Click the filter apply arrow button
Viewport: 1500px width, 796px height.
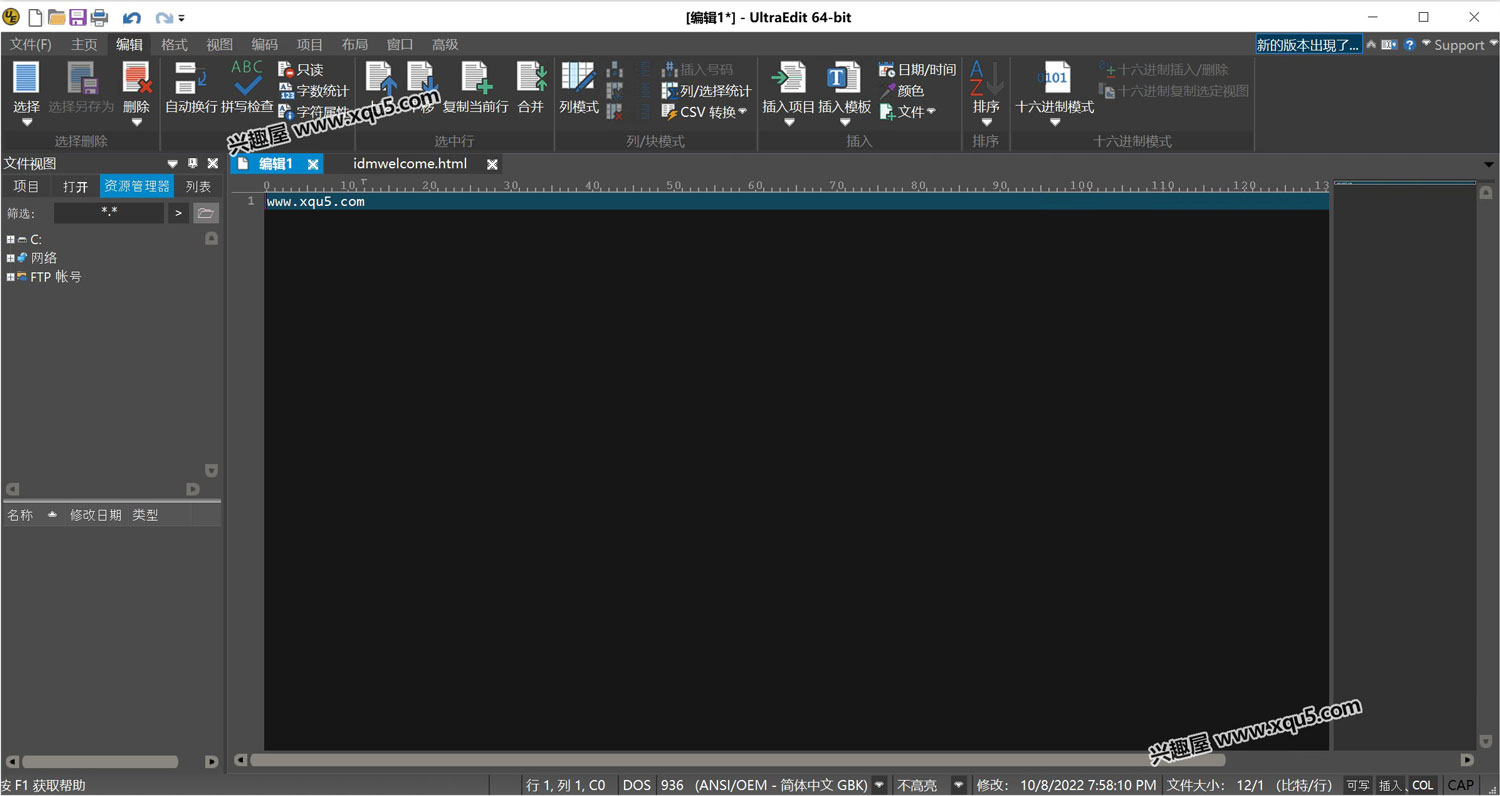click(178, 213)
